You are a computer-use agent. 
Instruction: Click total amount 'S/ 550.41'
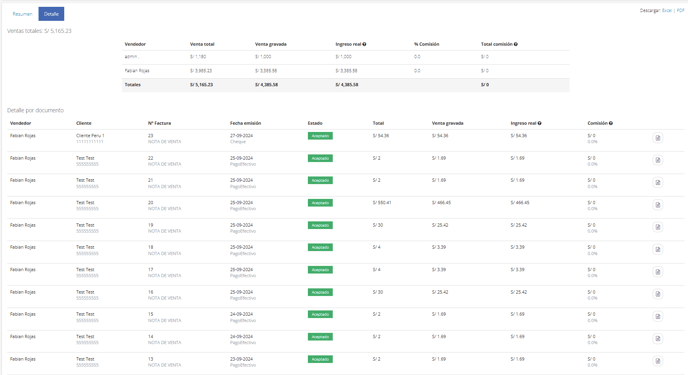[382, 203]
